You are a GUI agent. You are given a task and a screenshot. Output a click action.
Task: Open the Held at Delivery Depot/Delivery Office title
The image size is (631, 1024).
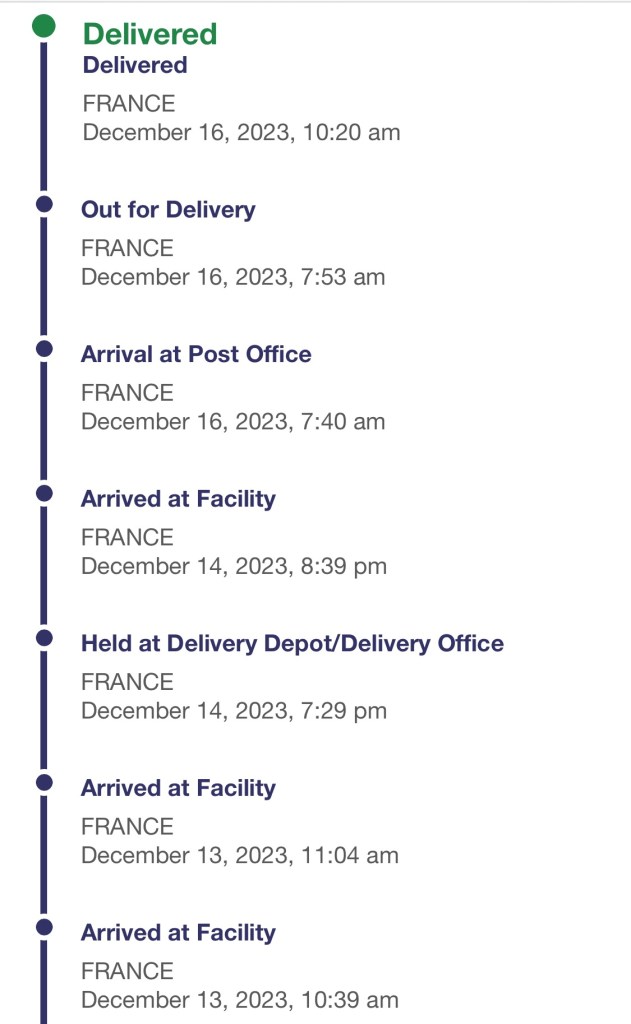(x=292, y=643)
